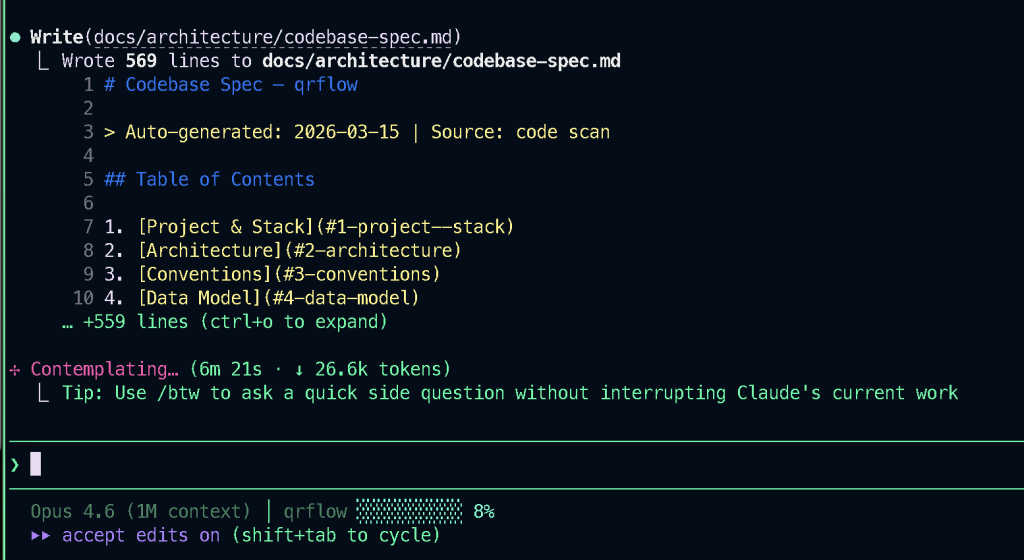The image size is (1024, 560).
Task: Expand the +559 hidden lines
Action: pyautogui.click(x=224, y=322)
